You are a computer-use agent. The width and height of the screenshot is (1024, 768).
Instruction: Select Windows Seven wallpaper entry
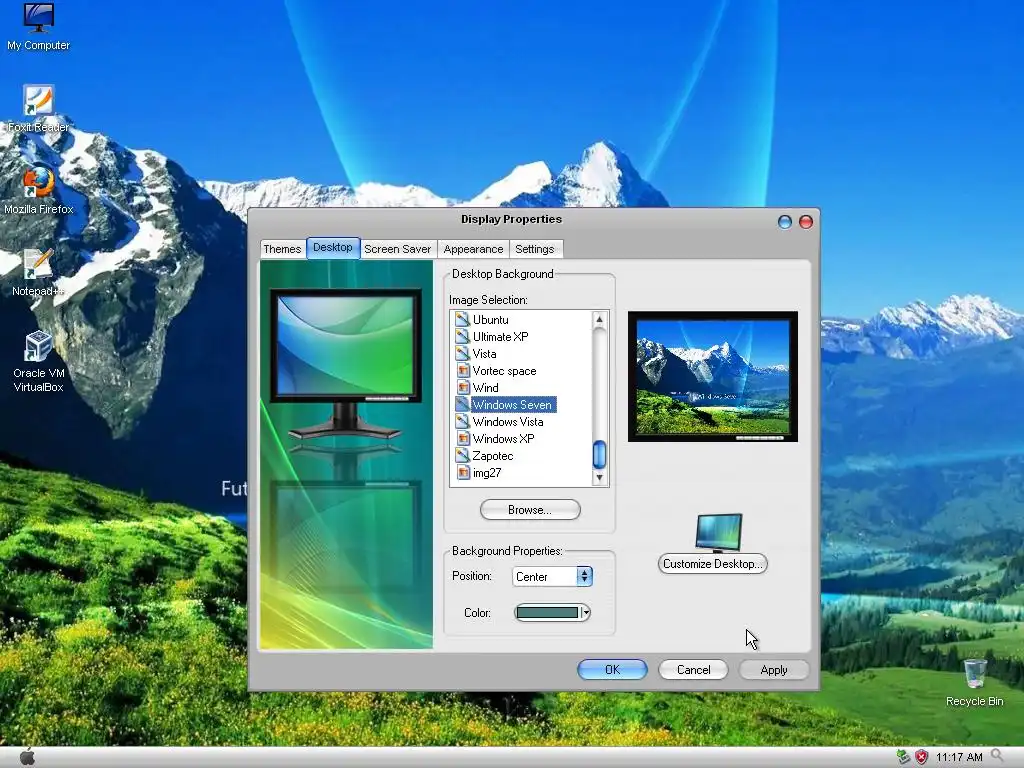click(x=513, y=404)
